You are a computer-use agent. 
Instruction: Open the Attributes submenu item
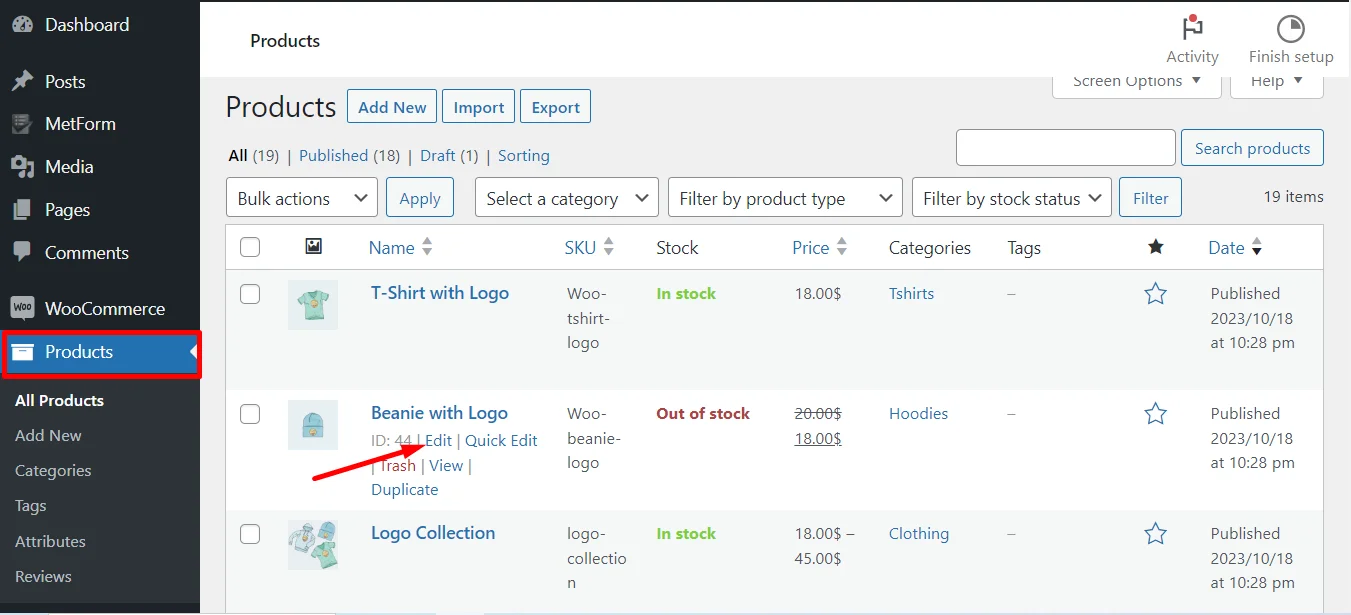[x=50, y=541]
